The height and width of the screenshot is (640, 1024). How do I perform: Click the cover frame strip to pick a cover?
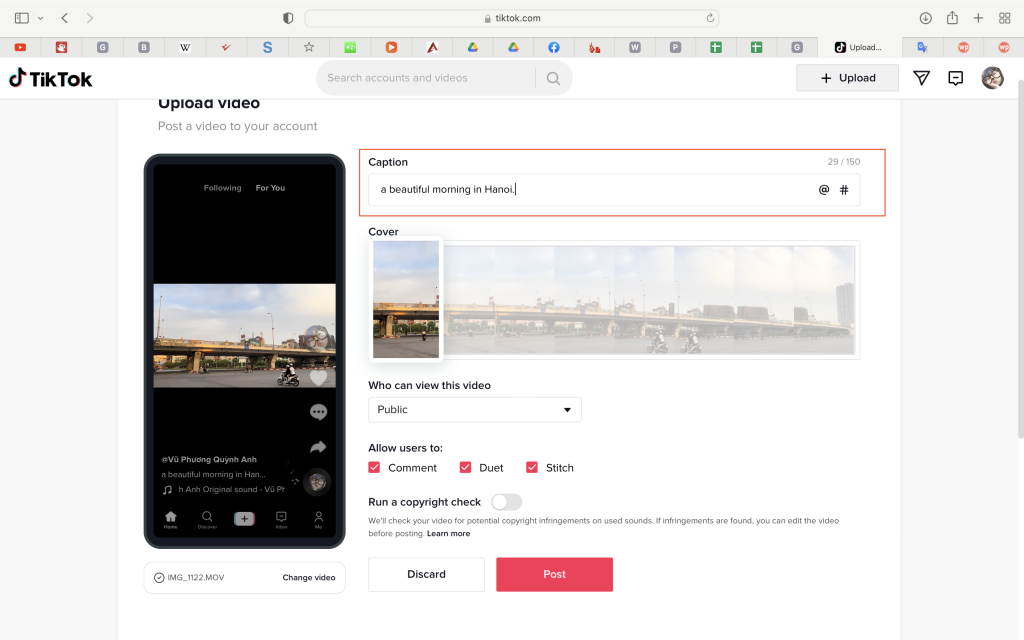[x=648, y=300]
